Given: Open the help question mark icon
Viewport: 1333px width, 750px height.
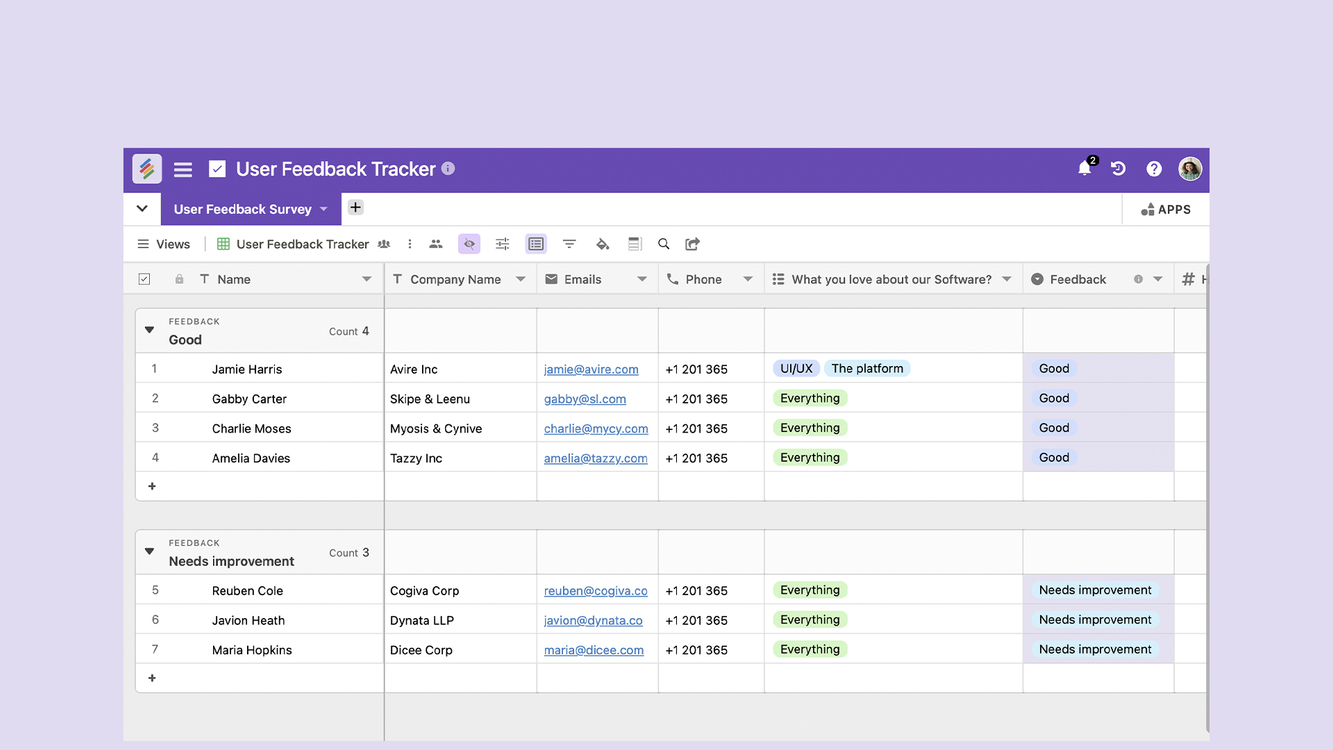Looking at the screenshot, I should (1154, 169).
